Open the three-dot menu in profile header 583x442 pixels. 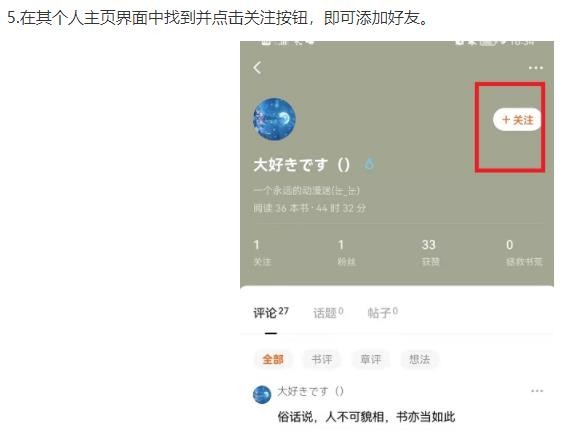[x=535, y=68]
